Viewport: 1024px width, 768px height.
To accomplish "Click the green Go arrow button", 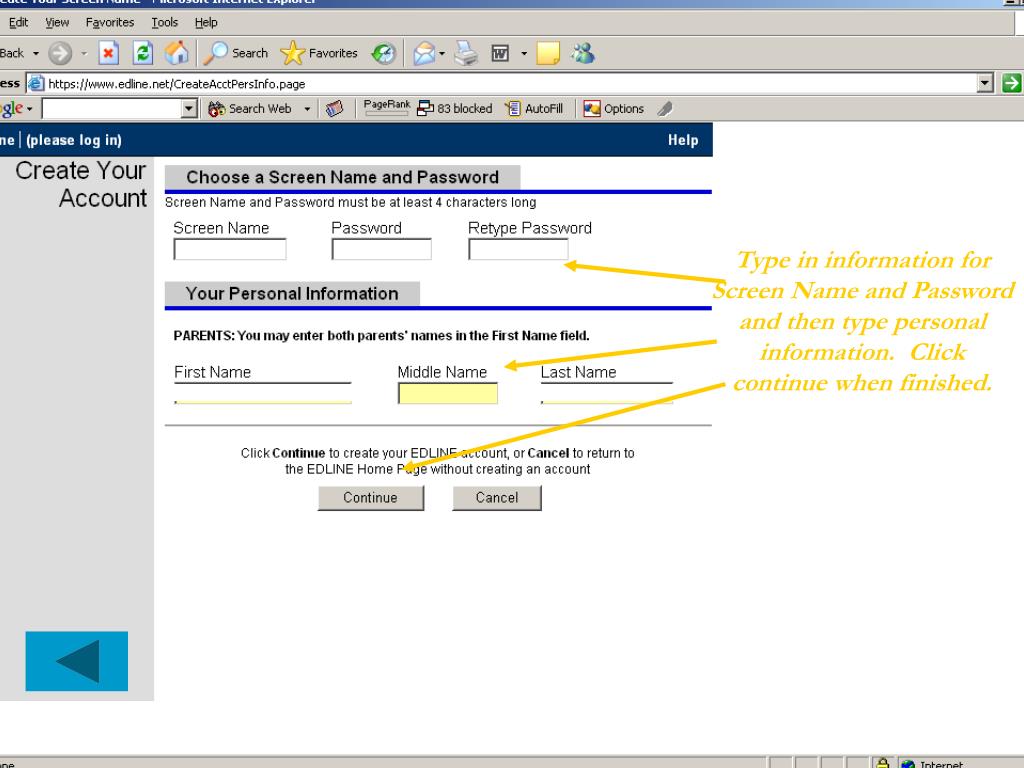I will coord(1012,83).
